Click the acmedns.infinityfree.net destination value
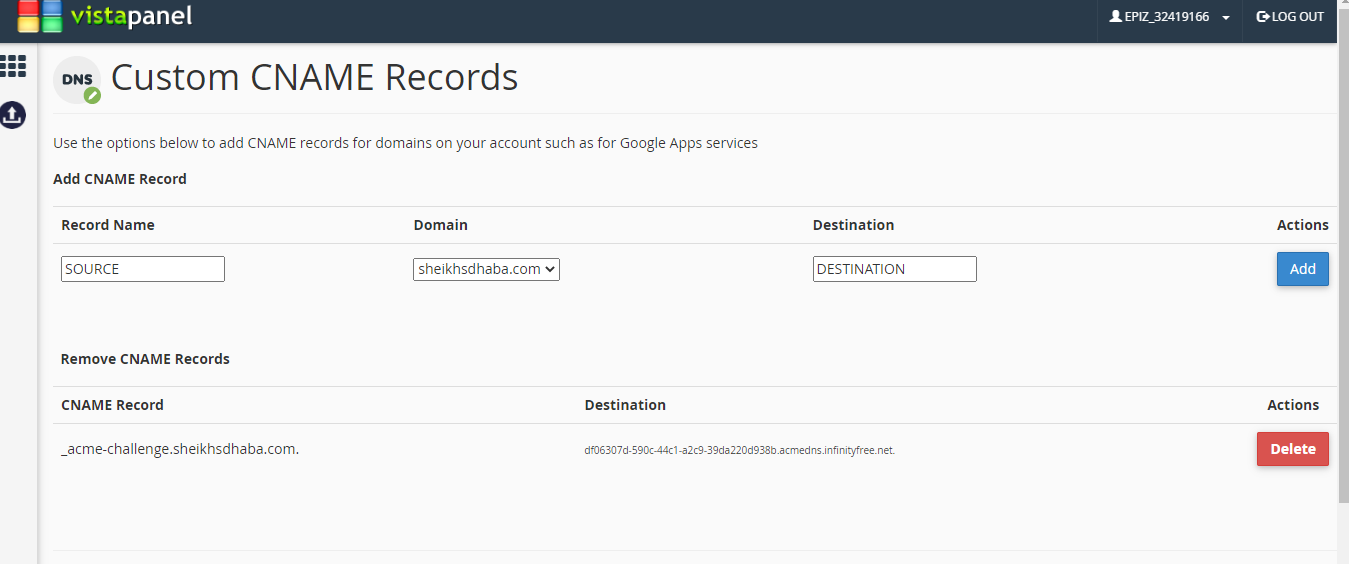This screenshot has height=564, width=1349. point(739,450)
